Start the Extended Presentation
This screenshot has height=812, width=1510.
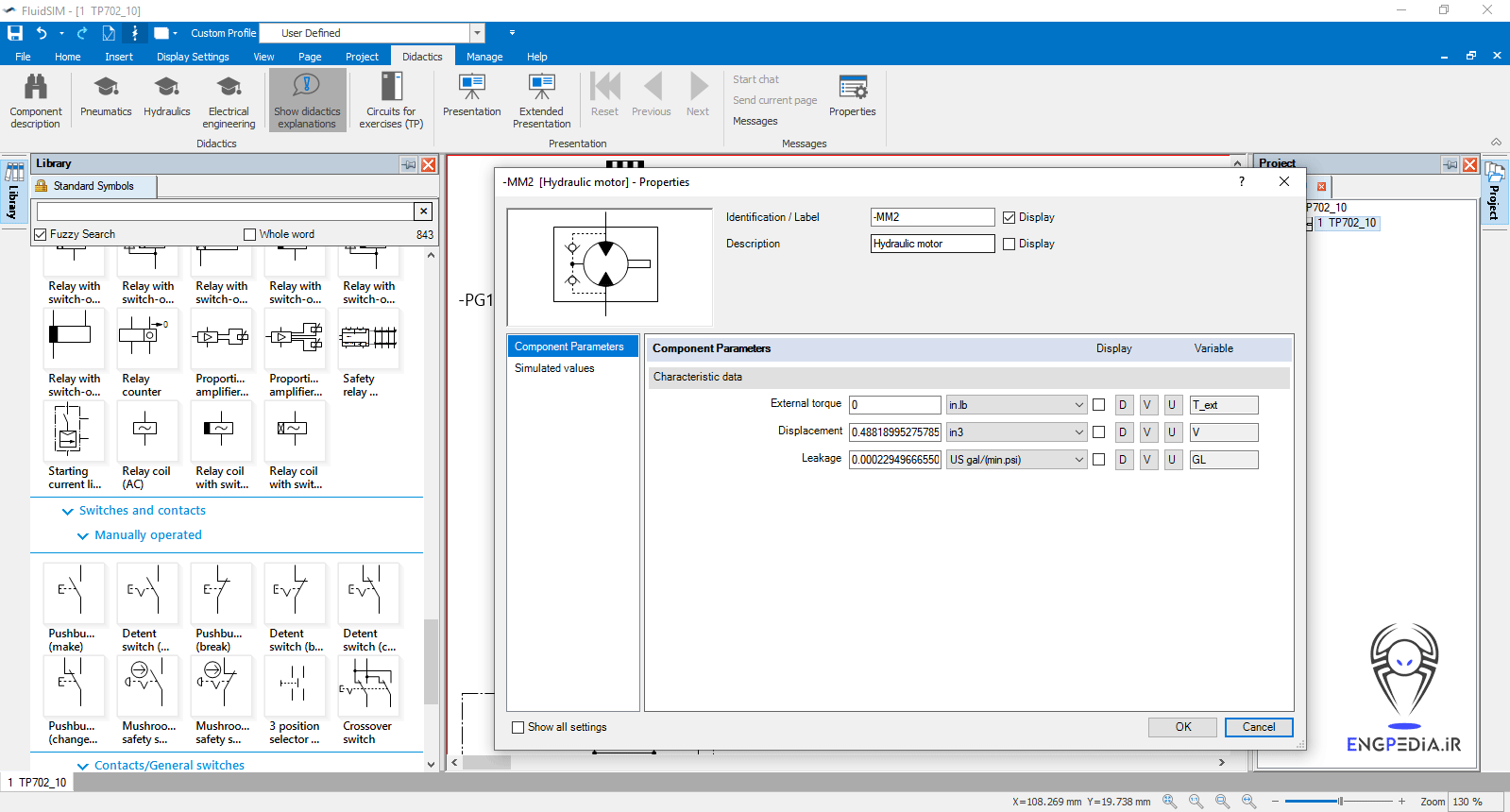(x=541, y=101)
